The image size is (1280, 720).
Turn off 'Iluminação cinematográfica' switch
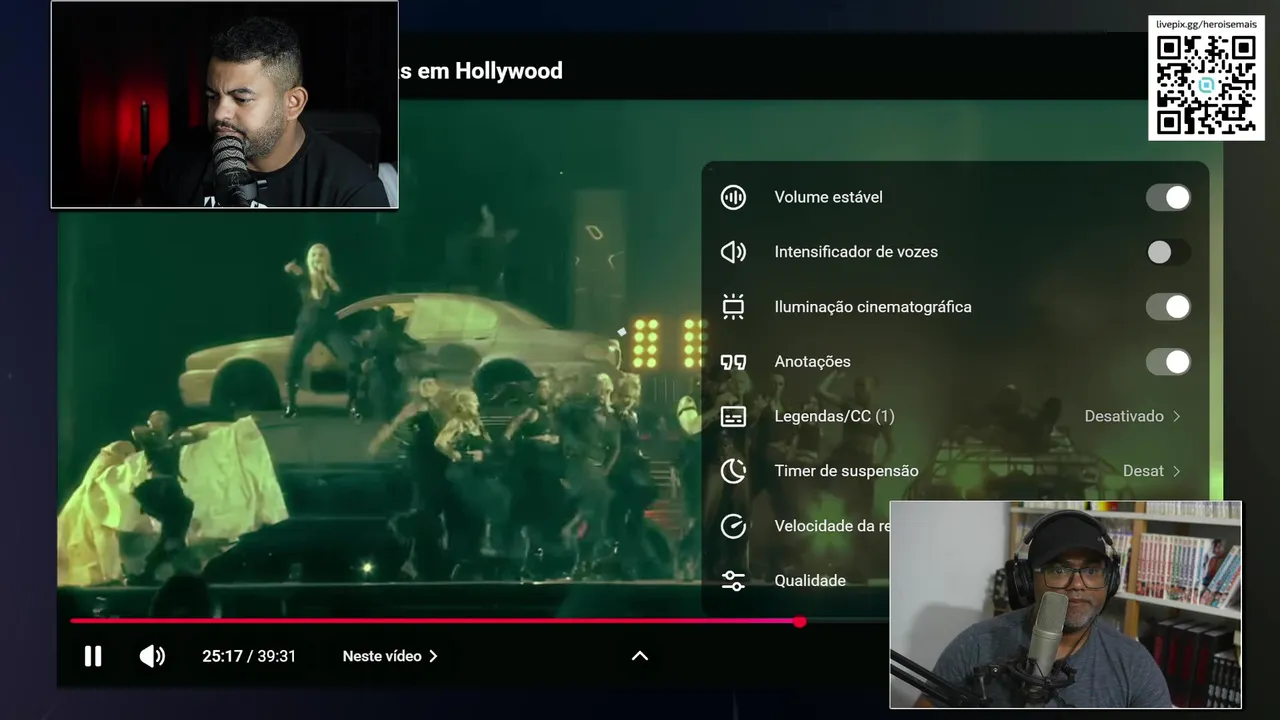coord(1168,307)
